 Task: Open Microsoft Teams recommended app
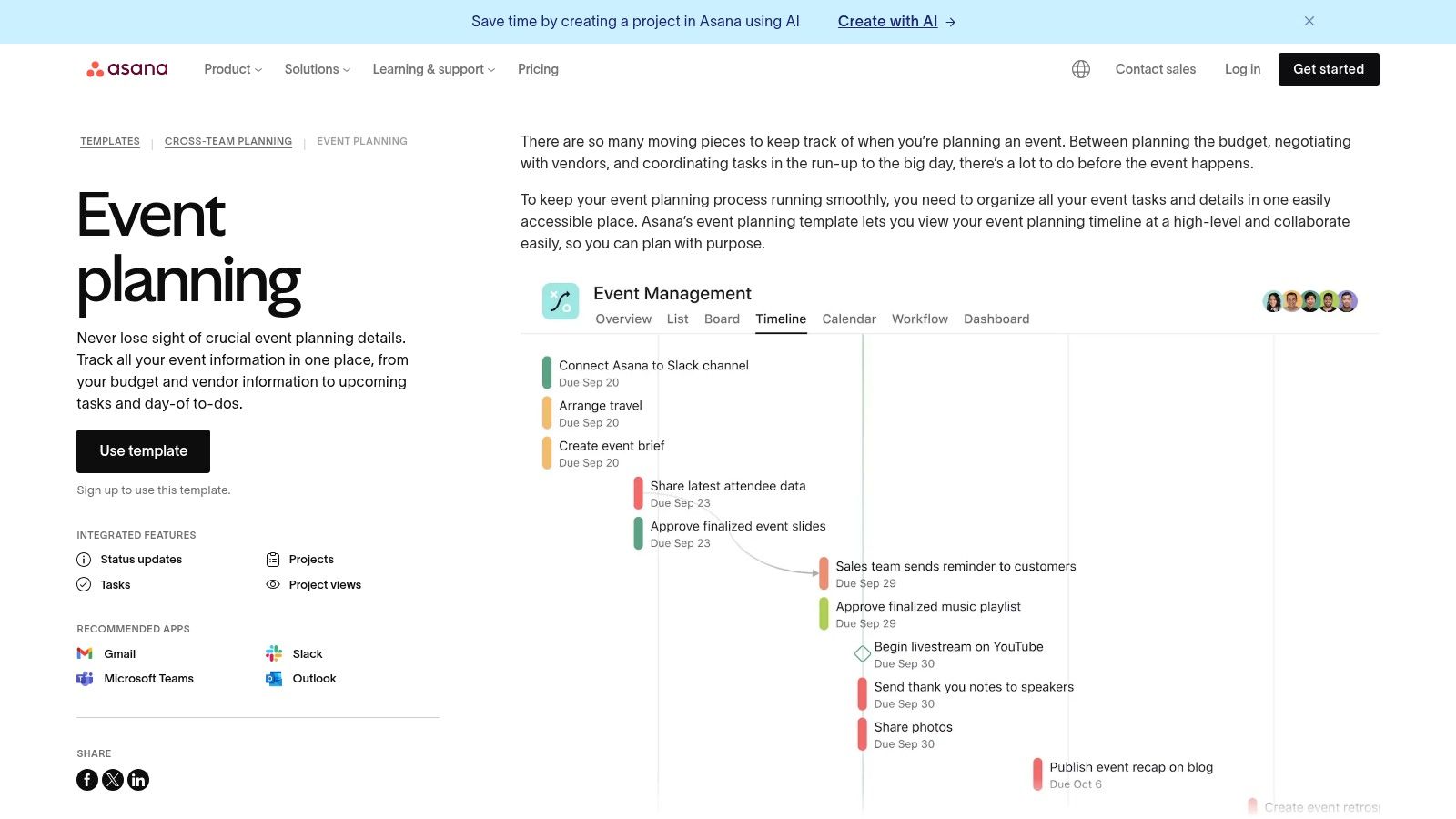(85, 678)
